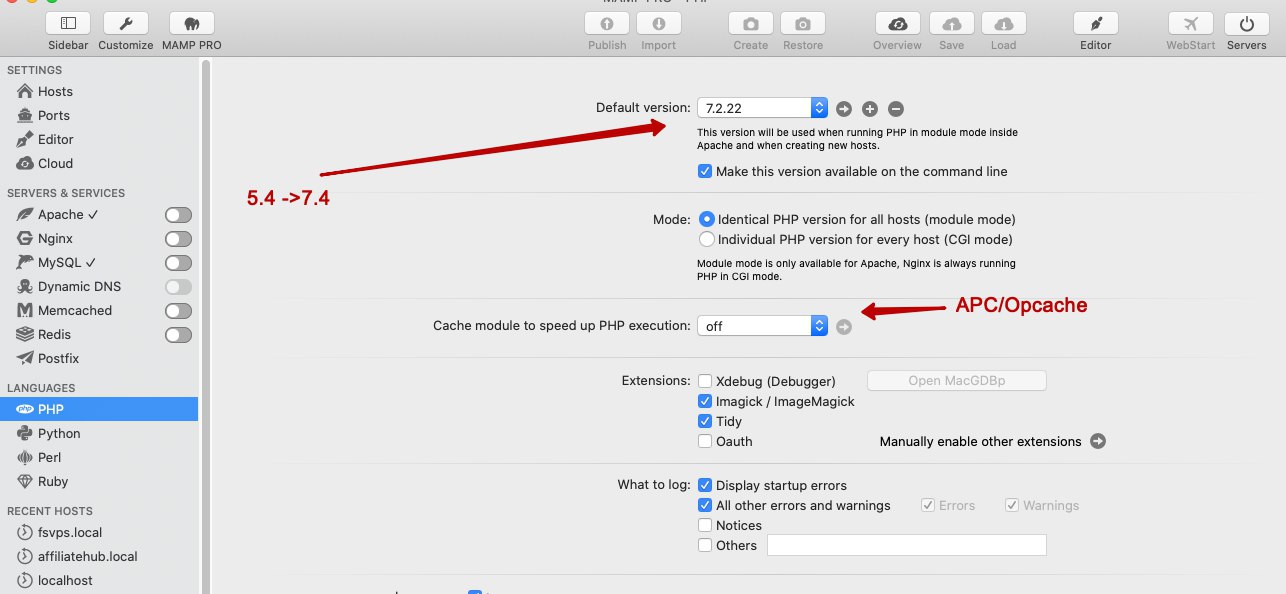Select Nginx in the sidebar
The width and height of the screenshot is (1286, 594).
tap(56, 238)
